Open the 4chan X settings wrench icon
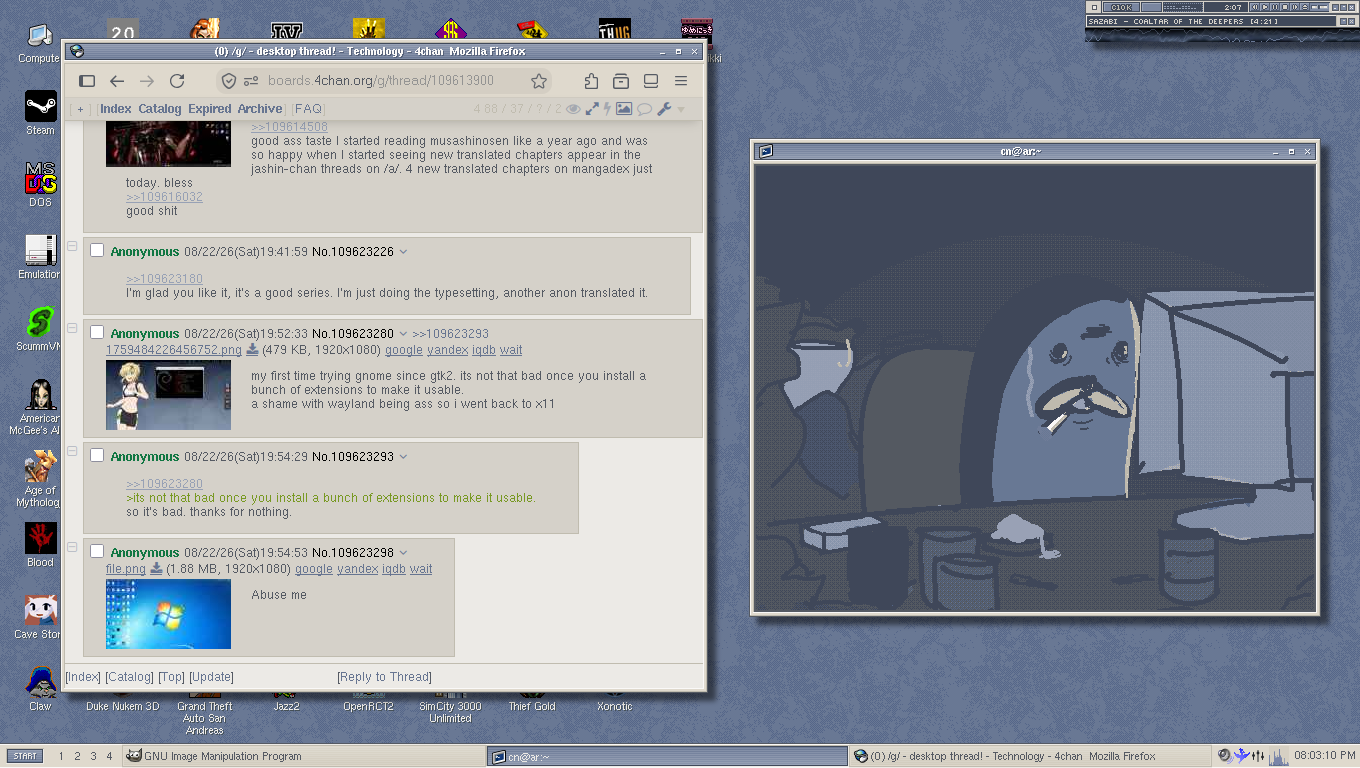This screenshot has width=1360, height=768. tap(663, 109)
